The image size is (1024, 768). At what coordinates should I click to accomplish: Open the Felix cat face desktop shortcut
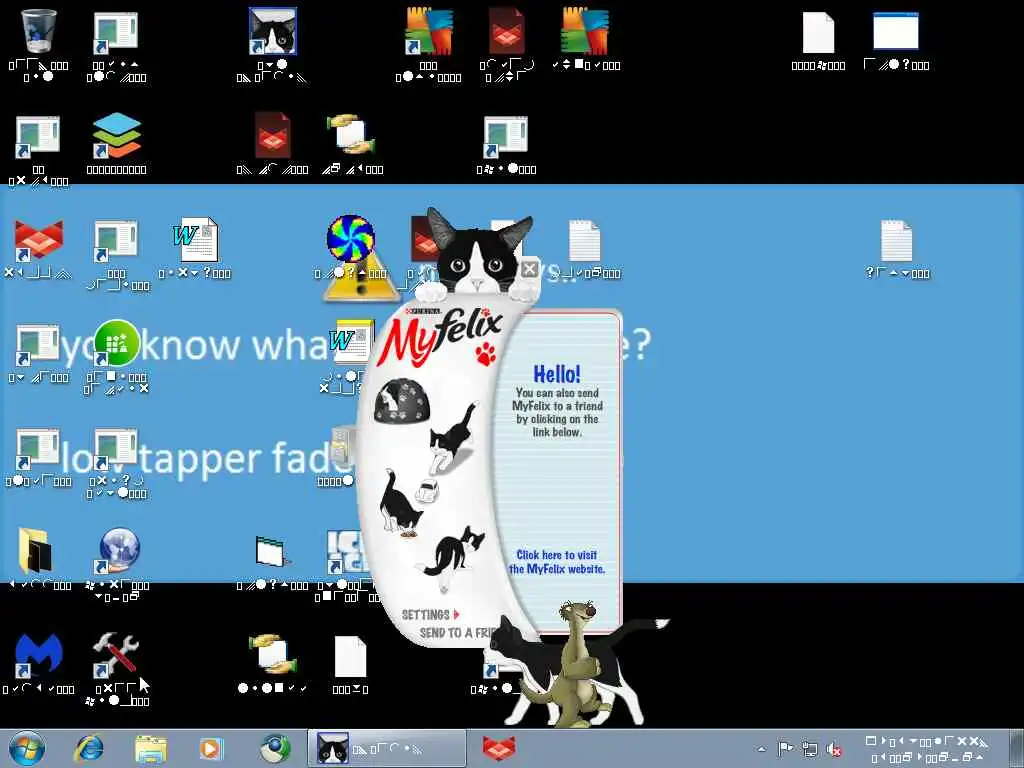273,31
